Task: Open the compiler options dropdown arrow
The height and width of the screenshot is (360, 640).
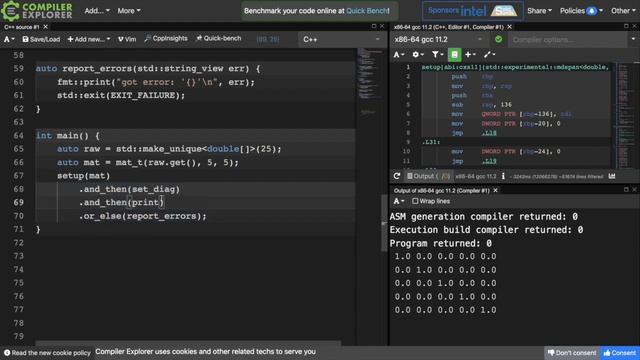Action: pos(633,40)
